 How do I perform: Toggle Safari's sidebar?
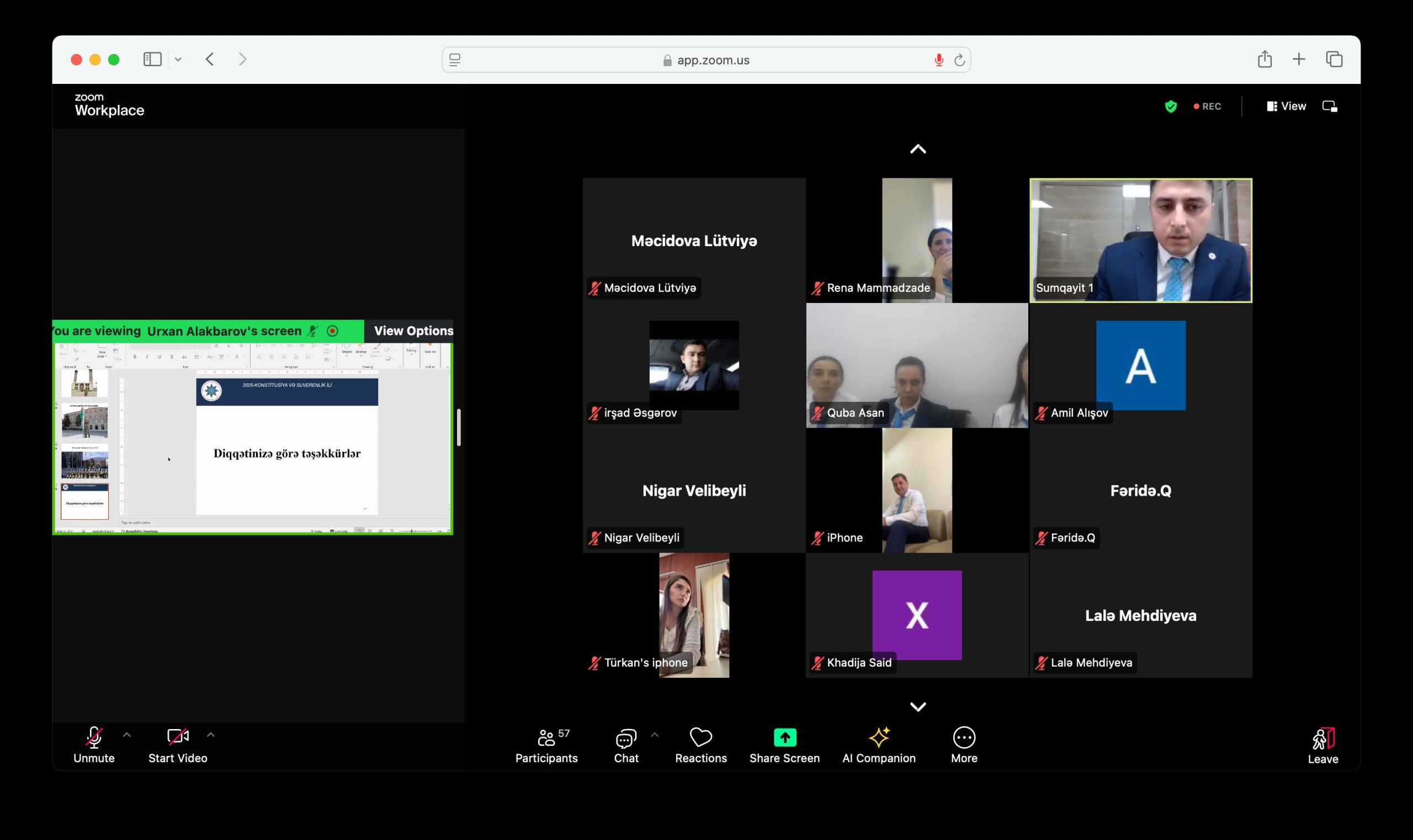coord(152,60)
